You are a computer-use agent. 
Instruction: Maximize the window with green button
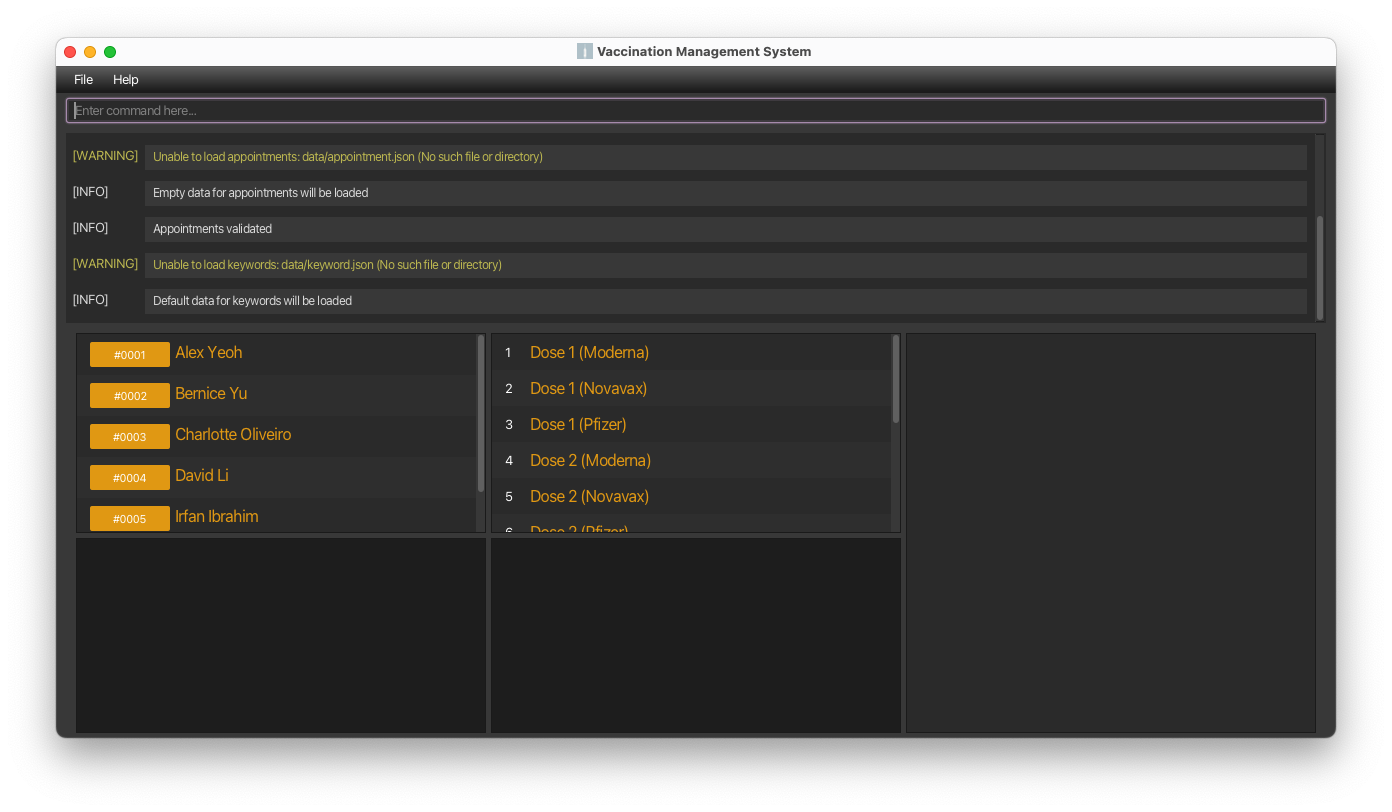110,52
